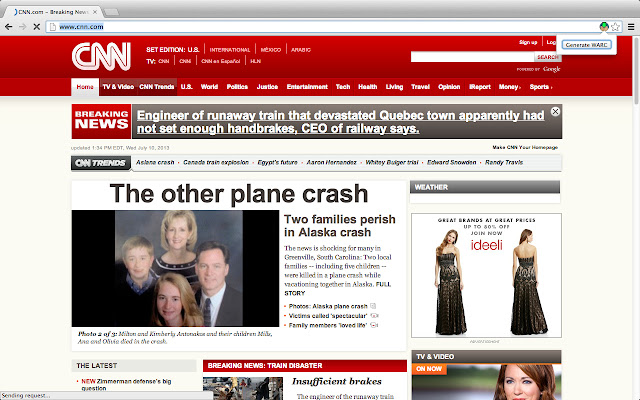Click the family photo of crash victims
This screenshot has width=640, height=400.
(x=176, y=268)
